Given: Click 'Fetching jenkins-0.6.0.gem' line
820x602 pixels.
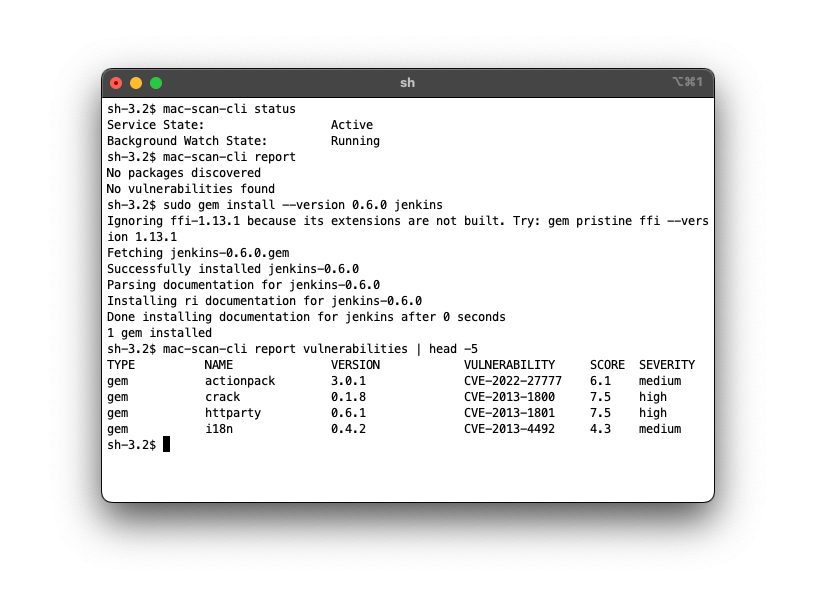Looking at the screenshot, I should pyautogui.click(x=198, y=253).
